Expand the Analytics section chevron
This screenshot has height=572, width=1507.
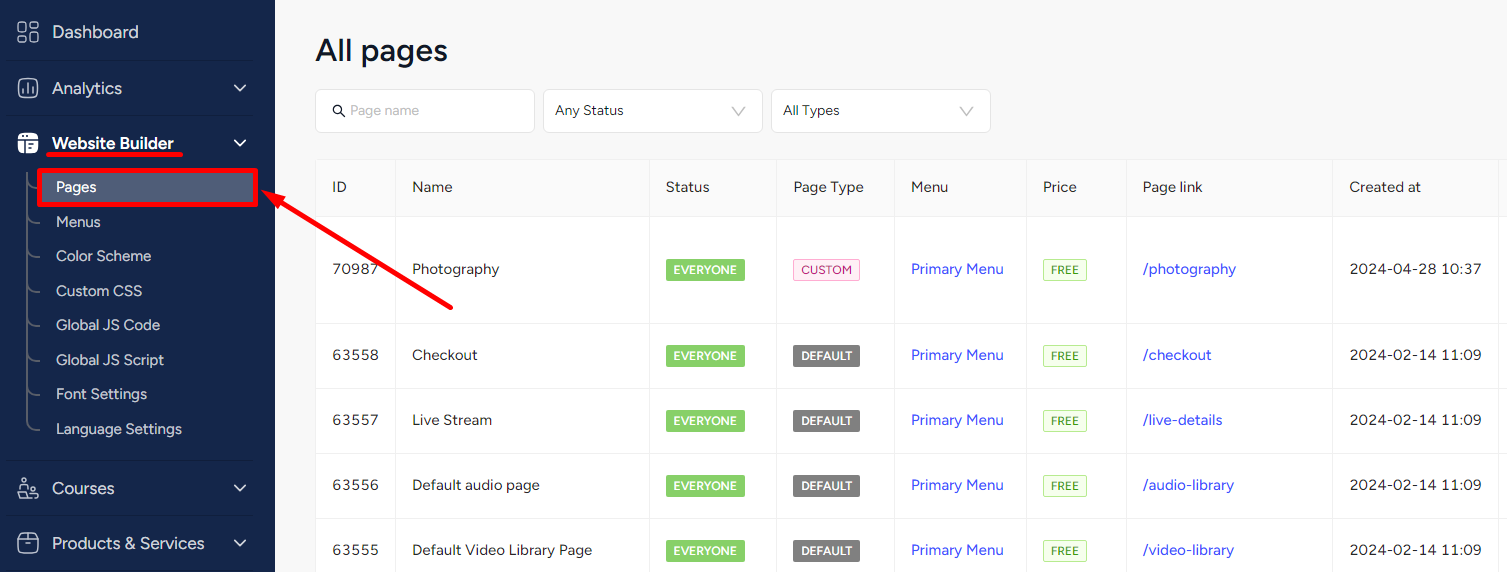[240, 88]
